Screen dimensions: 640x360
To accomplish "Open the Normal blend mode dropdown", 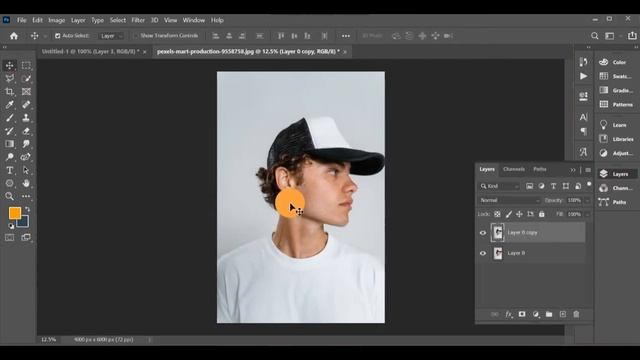I will coord(509,200).
